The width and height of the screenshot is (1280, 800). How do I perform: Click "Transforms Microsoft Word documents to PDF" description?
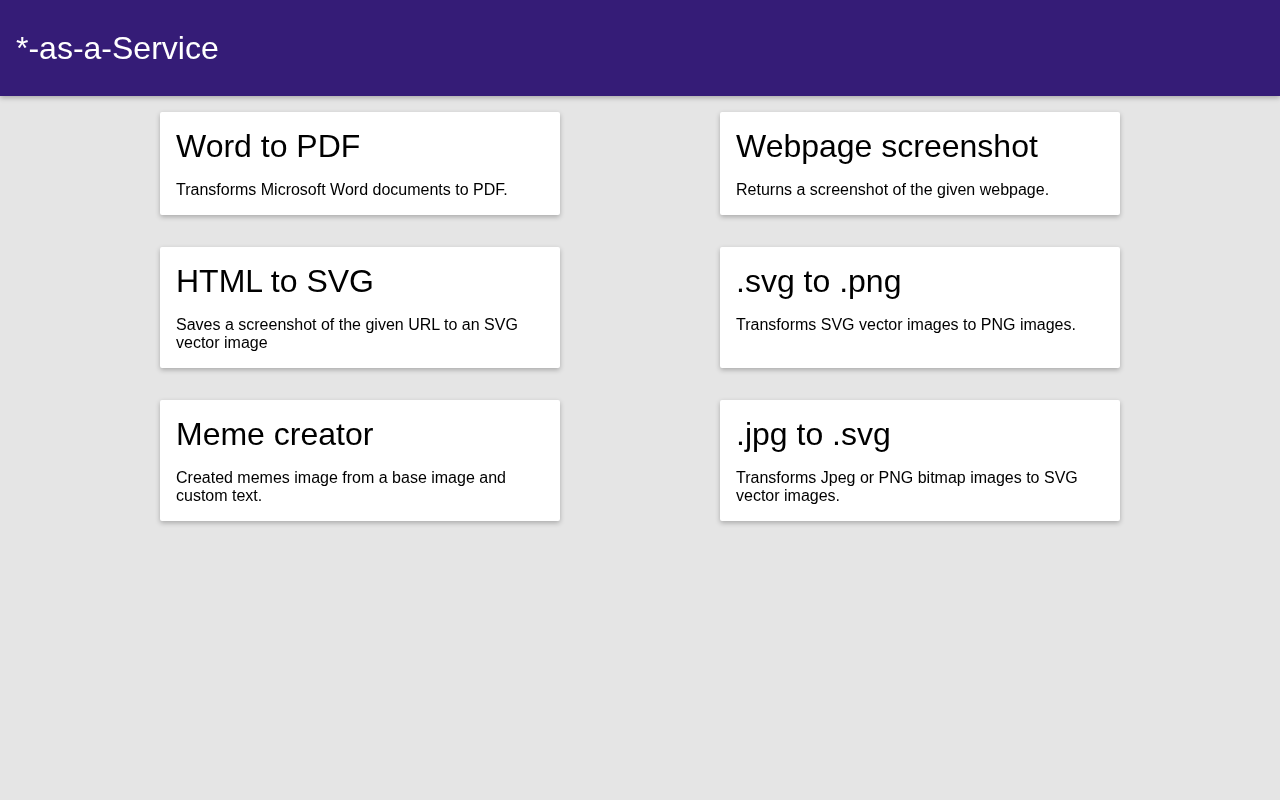[342, 190]
